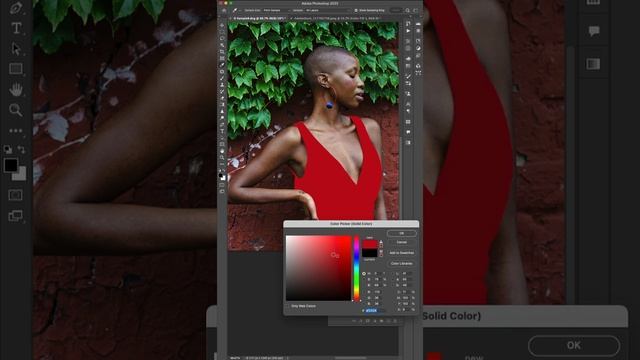This screenshot has height=360, width=640.
Task: Open the Adjustments half-circle panel icon
Action: coord(418,48)
